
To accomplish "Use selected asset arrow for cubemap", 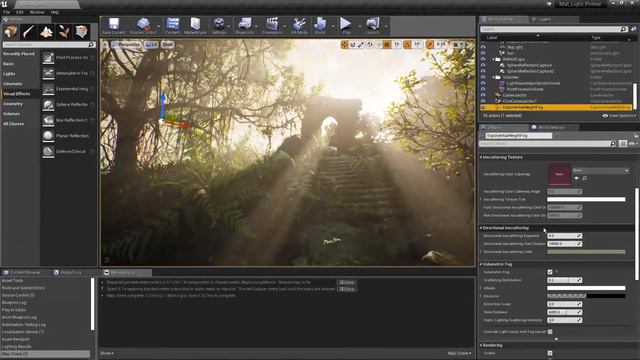I will [576, 178].
